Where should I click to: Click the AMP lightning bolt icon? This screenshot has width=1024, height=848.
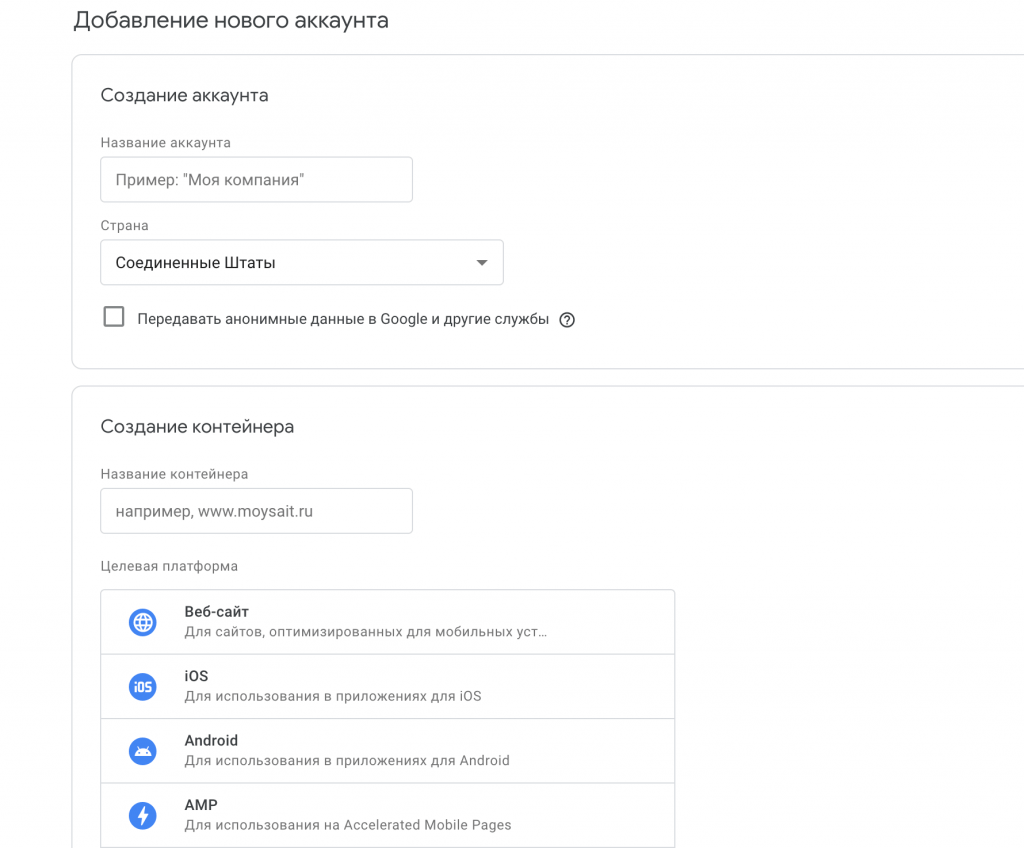[143, 815]
